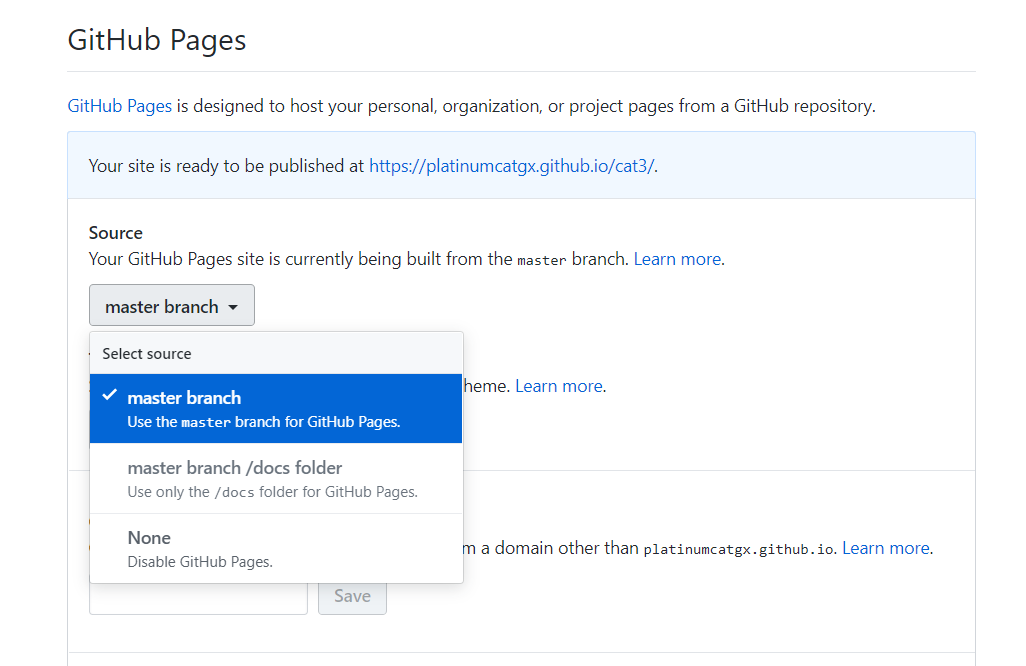1026x666 pixels.
Task: Focus the custom domain input field
Action: (x=198, y=597)
